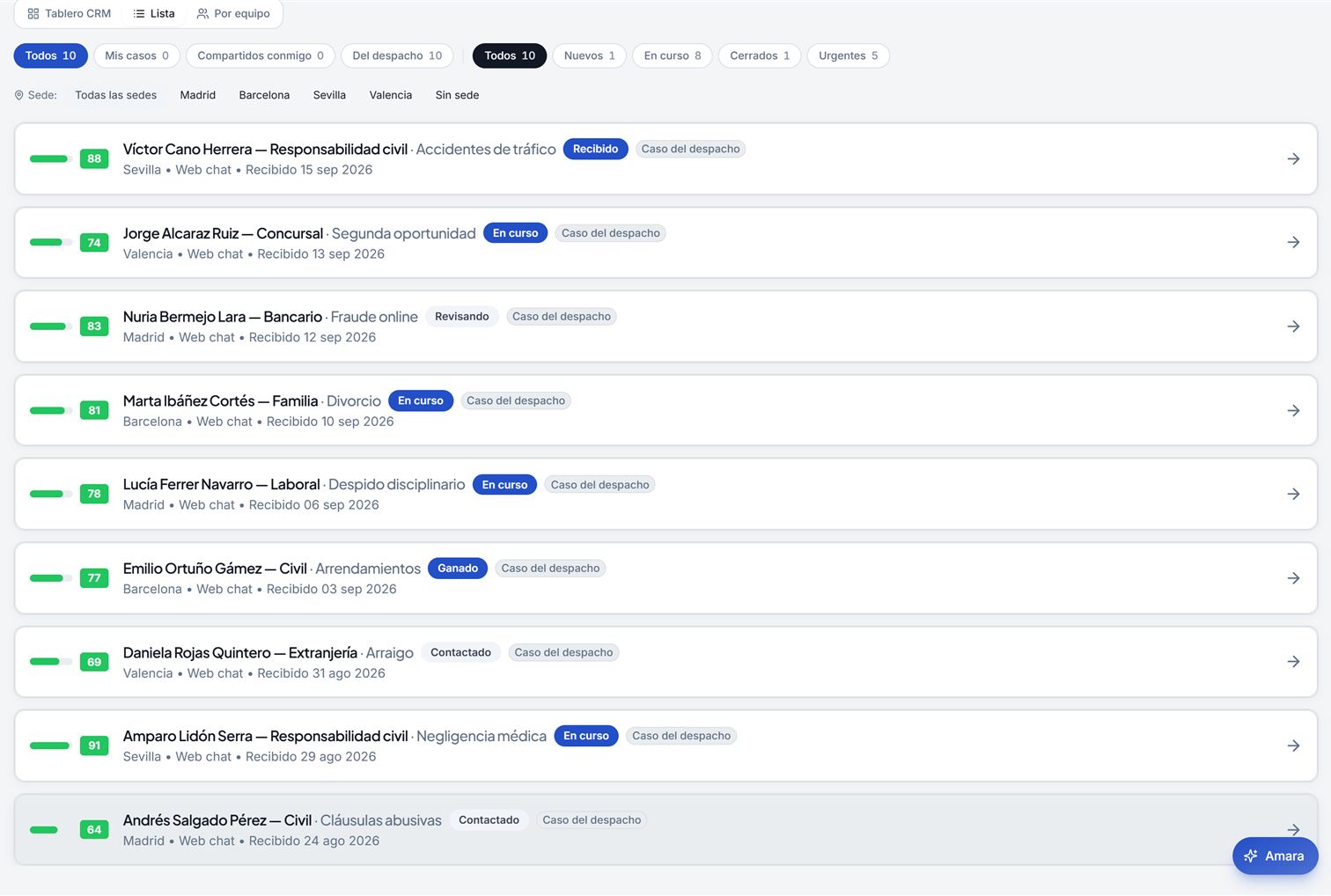
Task: Click score bar of Andrés Salgado Pérez
Action: tap(51, 830)
